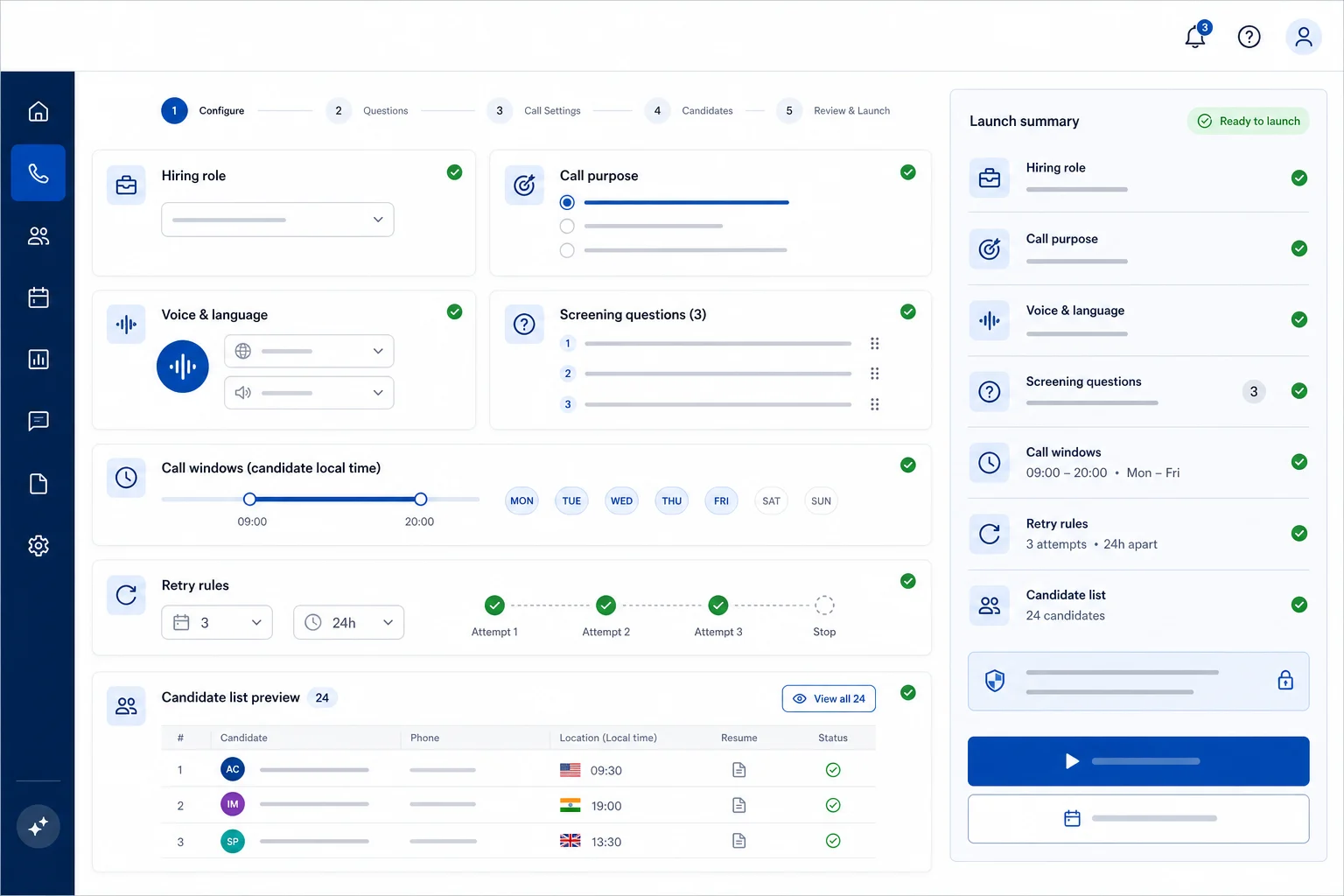The height and width of the screenshot is (896, 1344).
Task: Click the Hiring role briefcase icon in the configure card
Action: (x=126, y=185)
